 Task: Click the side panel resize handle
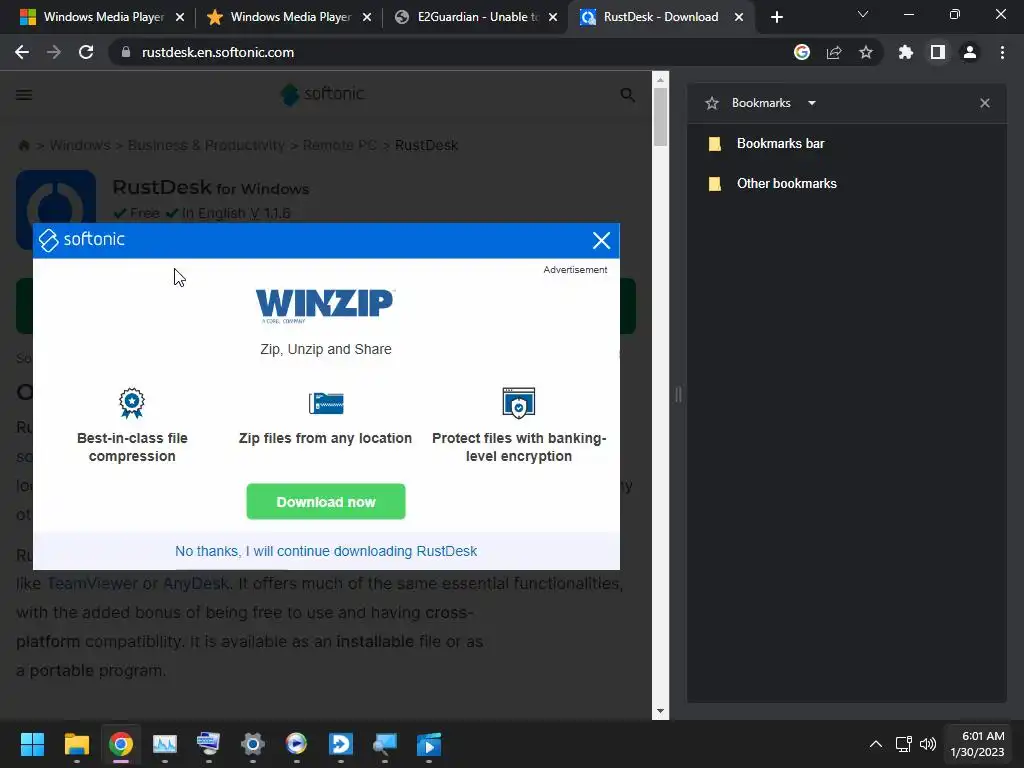(679, 394)
